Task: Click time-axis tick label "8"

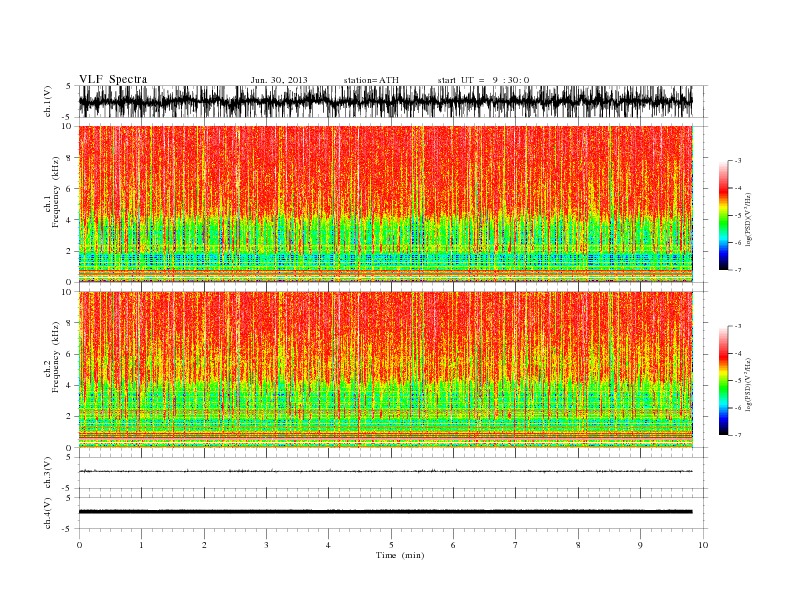Action: (578, 545)
